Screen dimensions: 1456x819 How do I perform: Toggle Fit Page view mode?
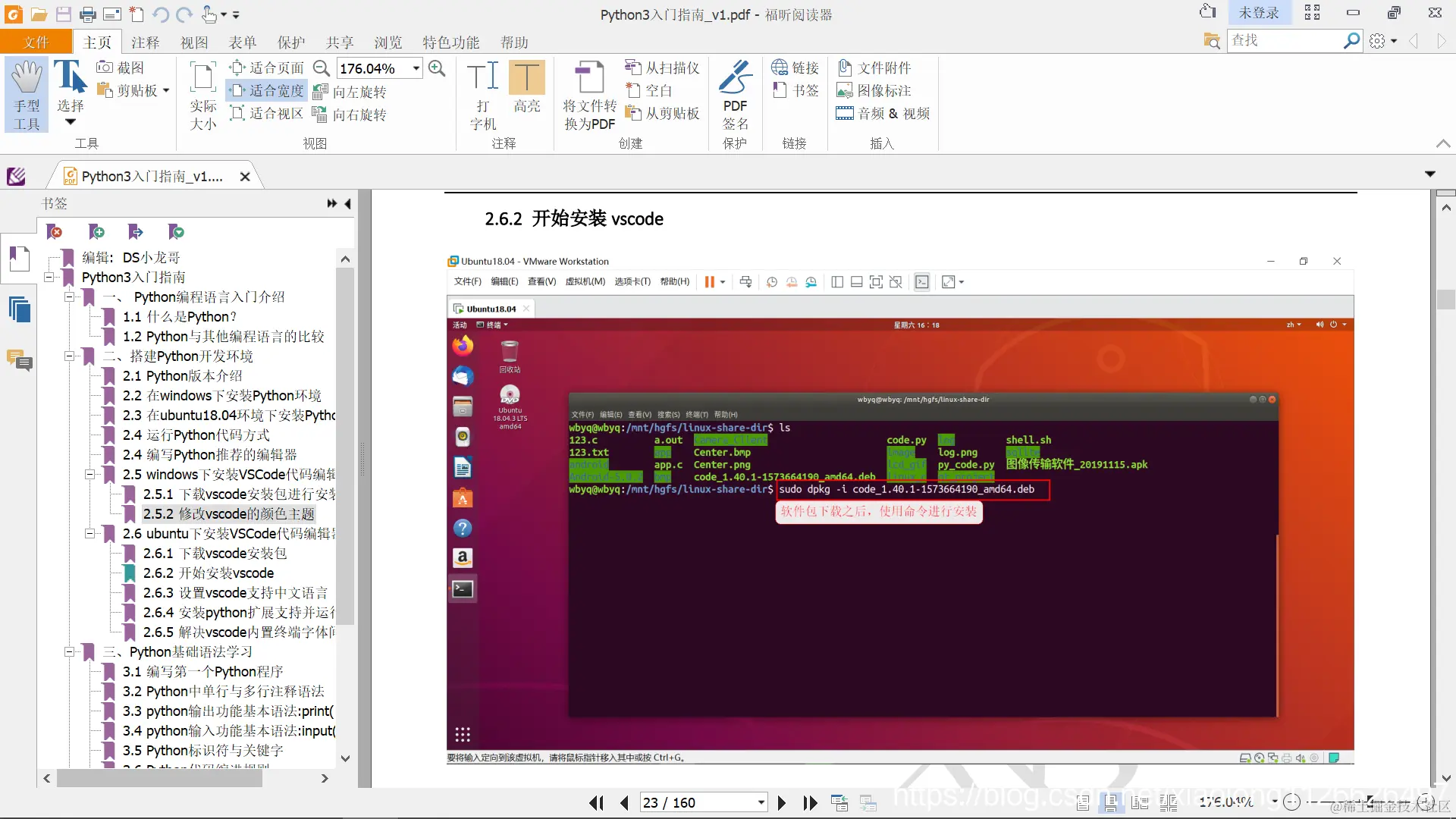(x=267, y=68)
